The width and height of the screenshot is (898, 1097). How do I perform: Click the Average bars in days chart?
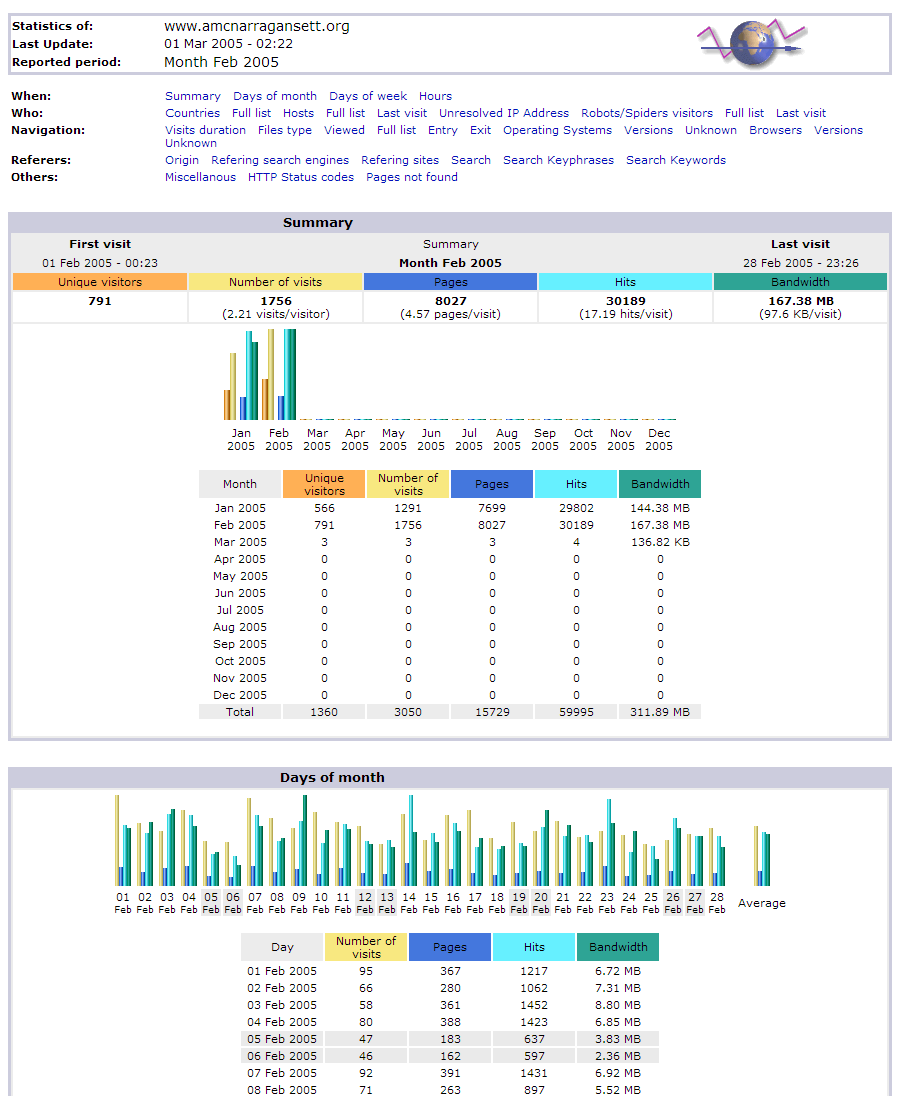click(762, 858)
